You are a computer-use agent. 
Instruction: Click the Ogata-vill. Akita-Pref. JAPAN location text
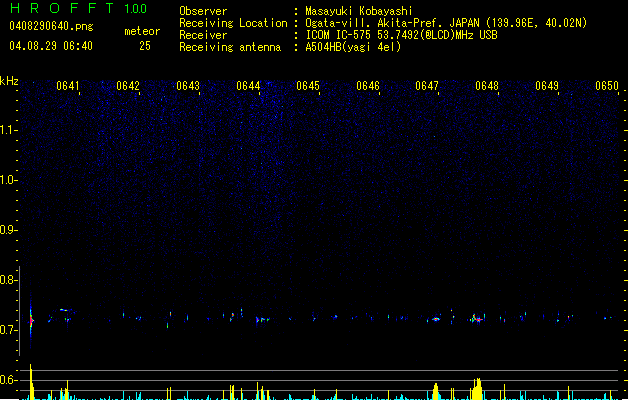(x=446, y=23)
